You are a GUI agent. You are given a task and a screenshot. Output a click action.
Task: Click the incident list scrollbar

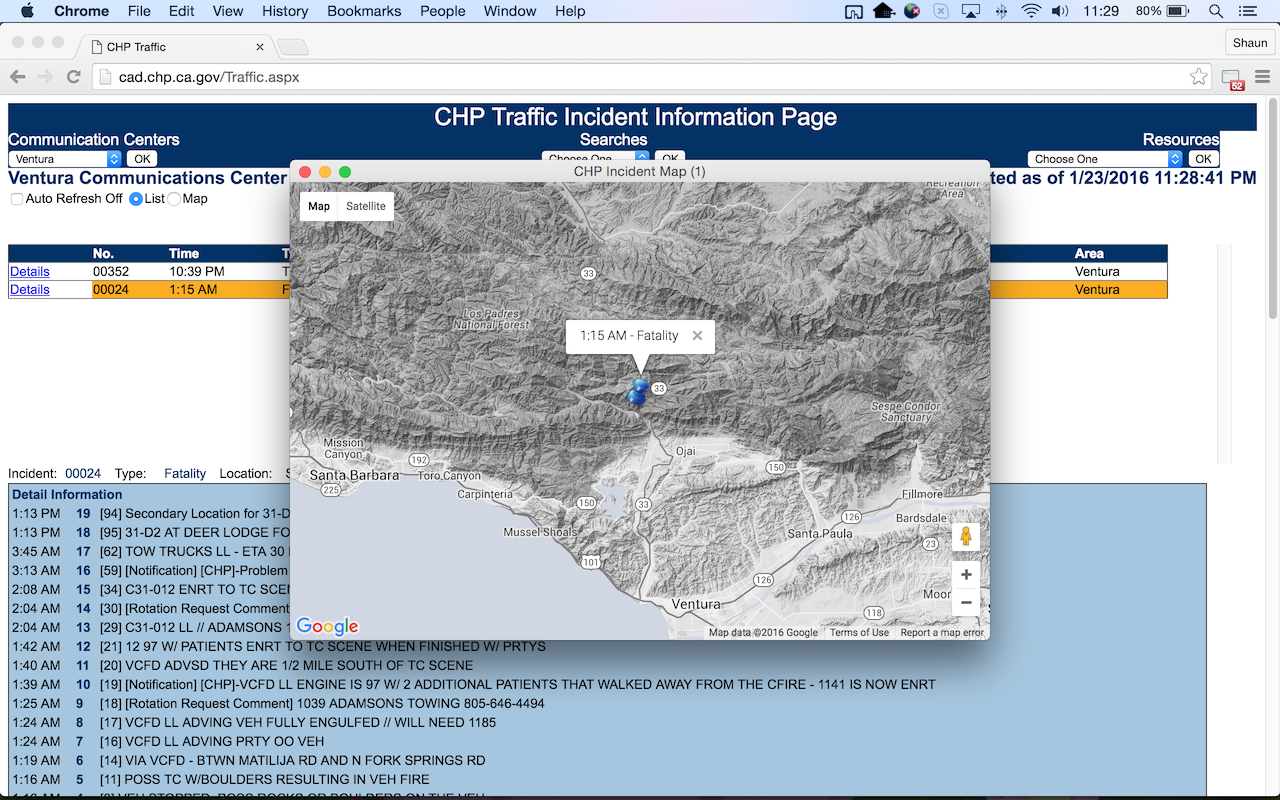coord(1224,354)
